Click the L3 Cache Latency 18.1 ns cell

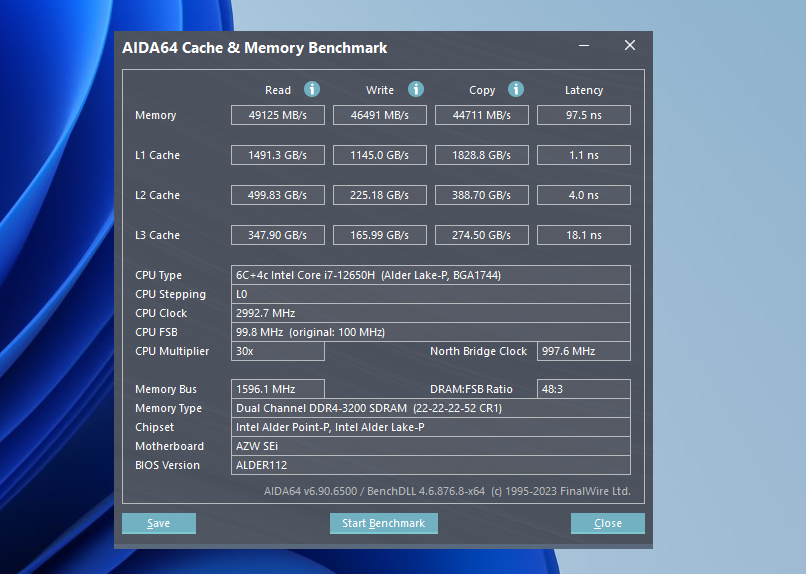[584, 235]
